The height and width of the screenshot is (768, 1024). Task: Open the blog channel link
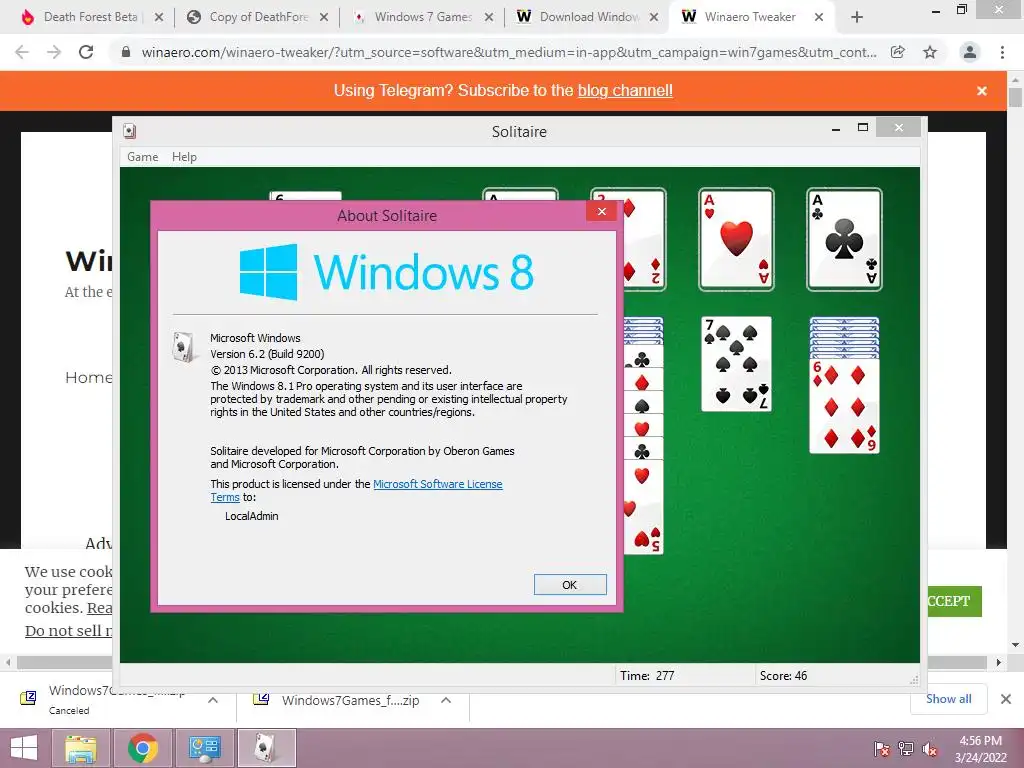625,91
